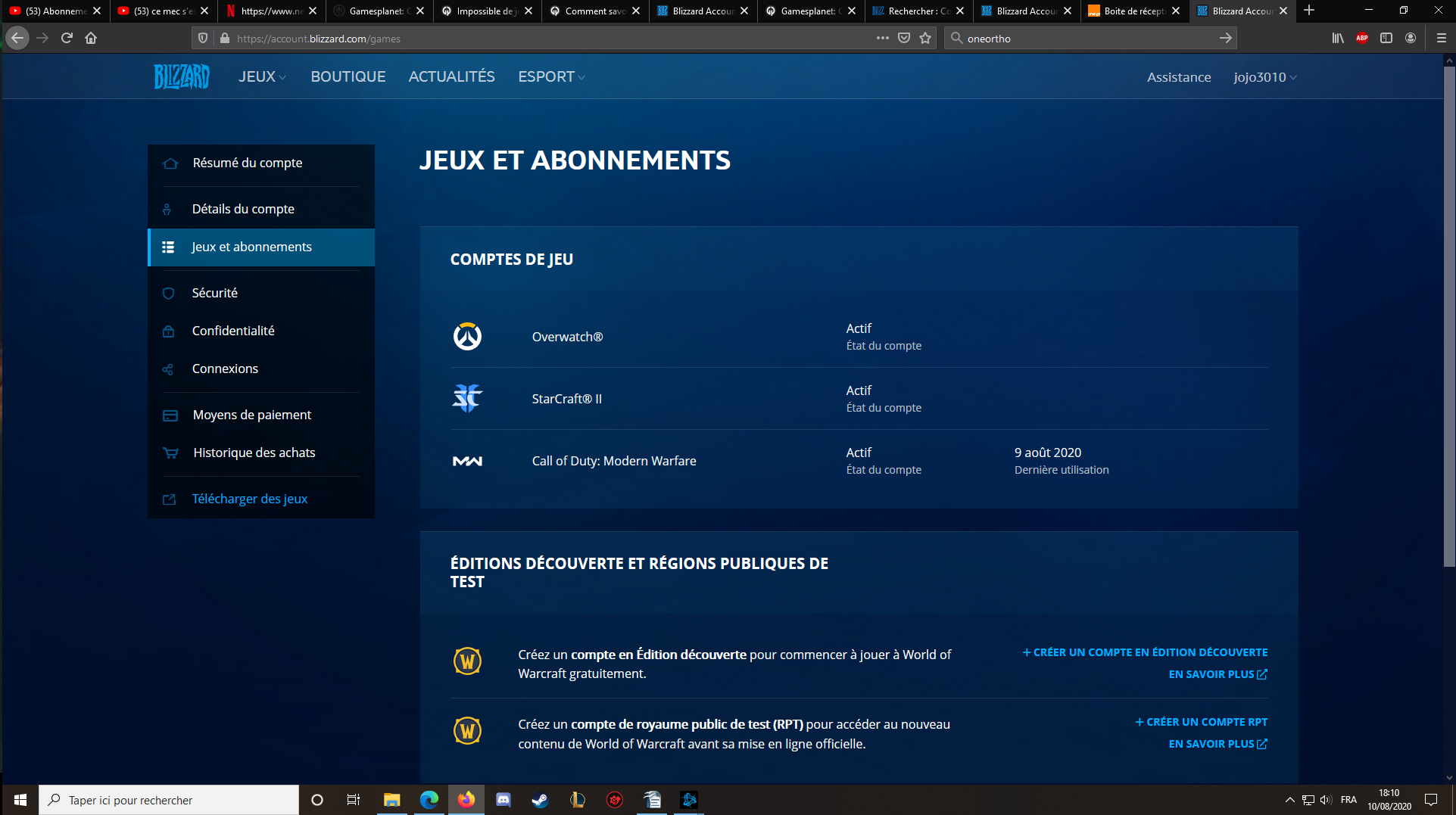
Task: Open File Explorer from the taskbar
Action: point(391,800)
